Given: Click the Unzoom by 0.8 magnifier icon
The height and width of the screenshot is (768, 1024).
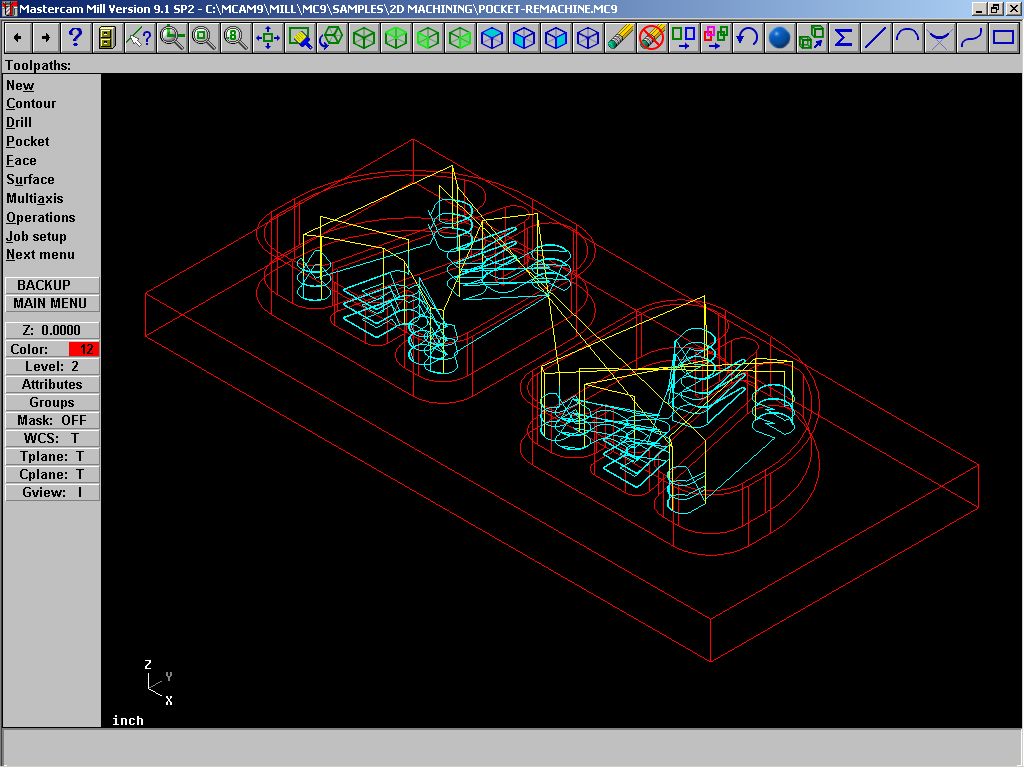Looking at the screenshot, I should point(235,38).
